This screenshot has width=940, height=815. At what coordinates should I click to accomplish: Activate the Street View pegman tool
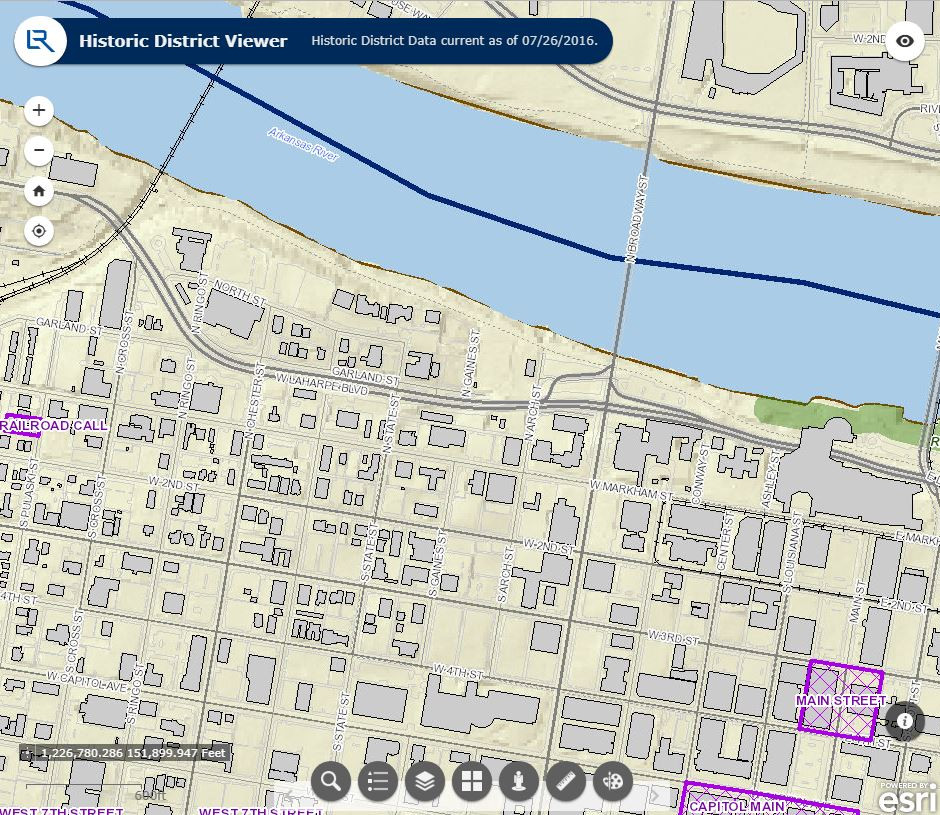coord(518,781)
